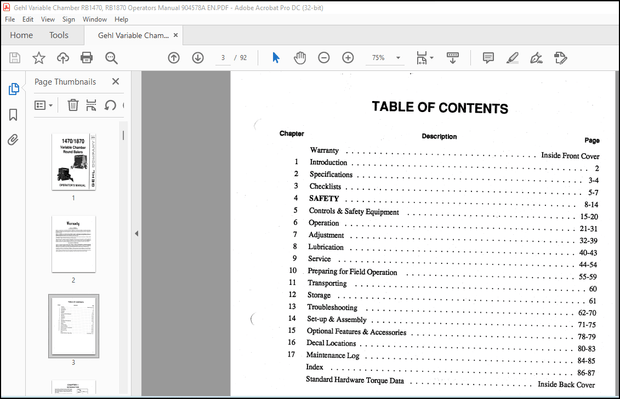
Task: Open the File menu
Action: [9, 19]
